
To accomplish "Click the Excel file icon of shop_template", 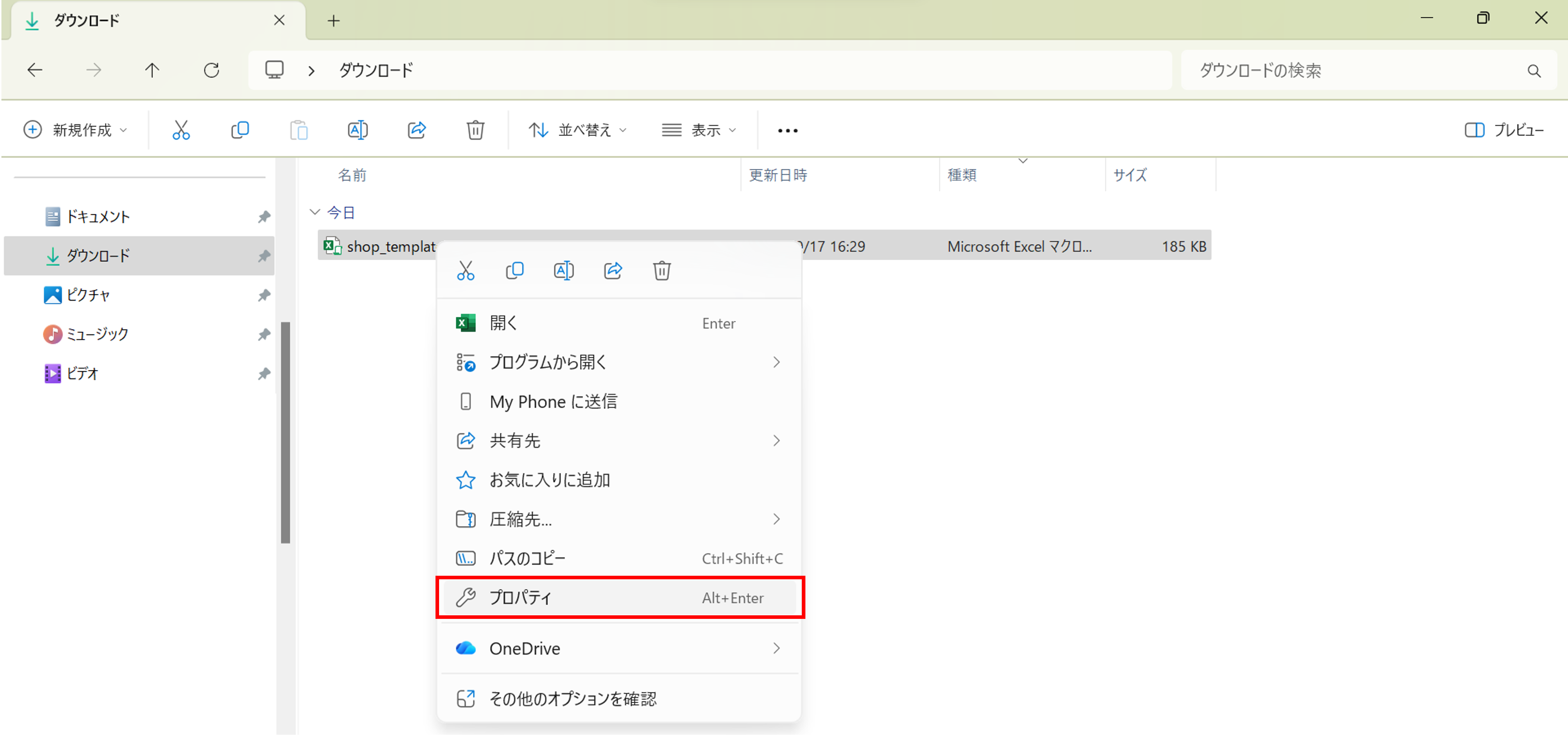I will coord(332,246).
